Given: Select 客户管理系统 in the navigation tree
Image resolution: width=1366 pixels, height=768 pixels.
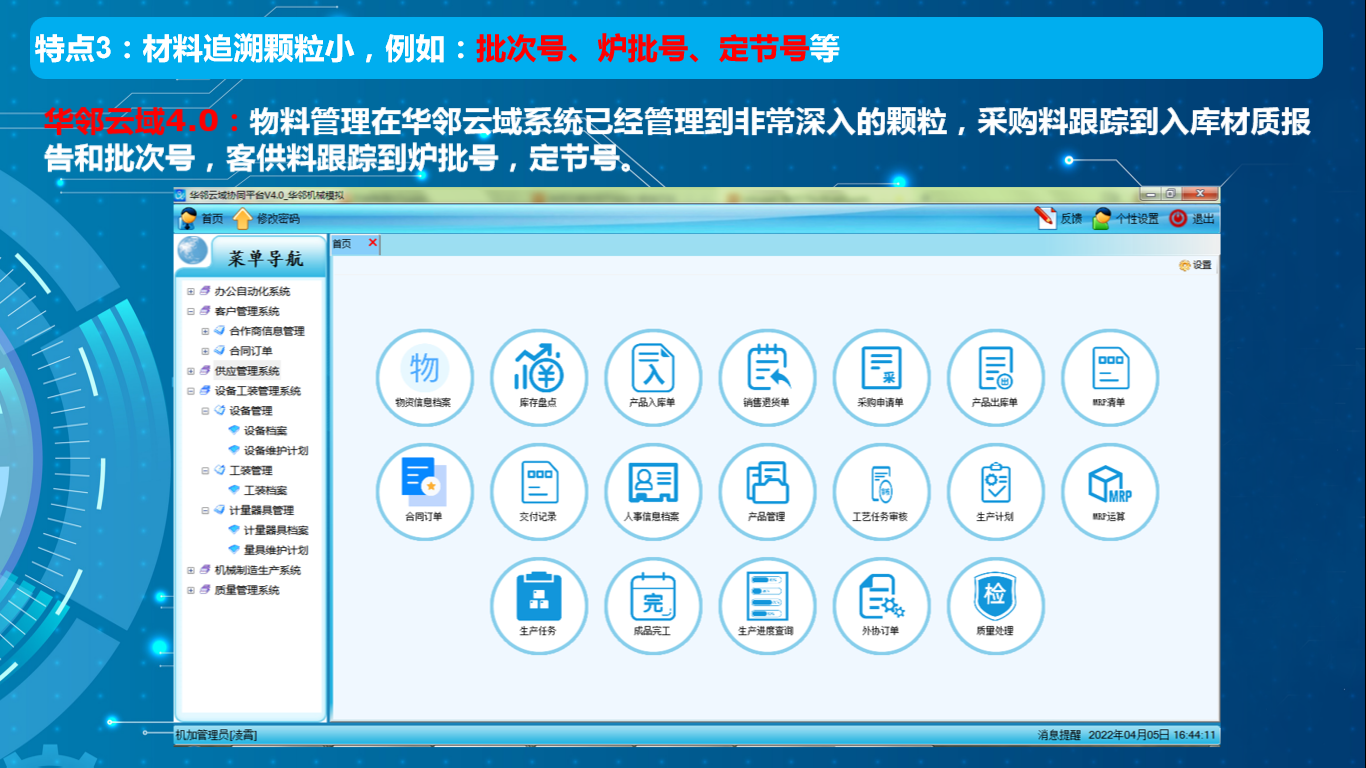Looking at the screenshot, I should 247,312.
